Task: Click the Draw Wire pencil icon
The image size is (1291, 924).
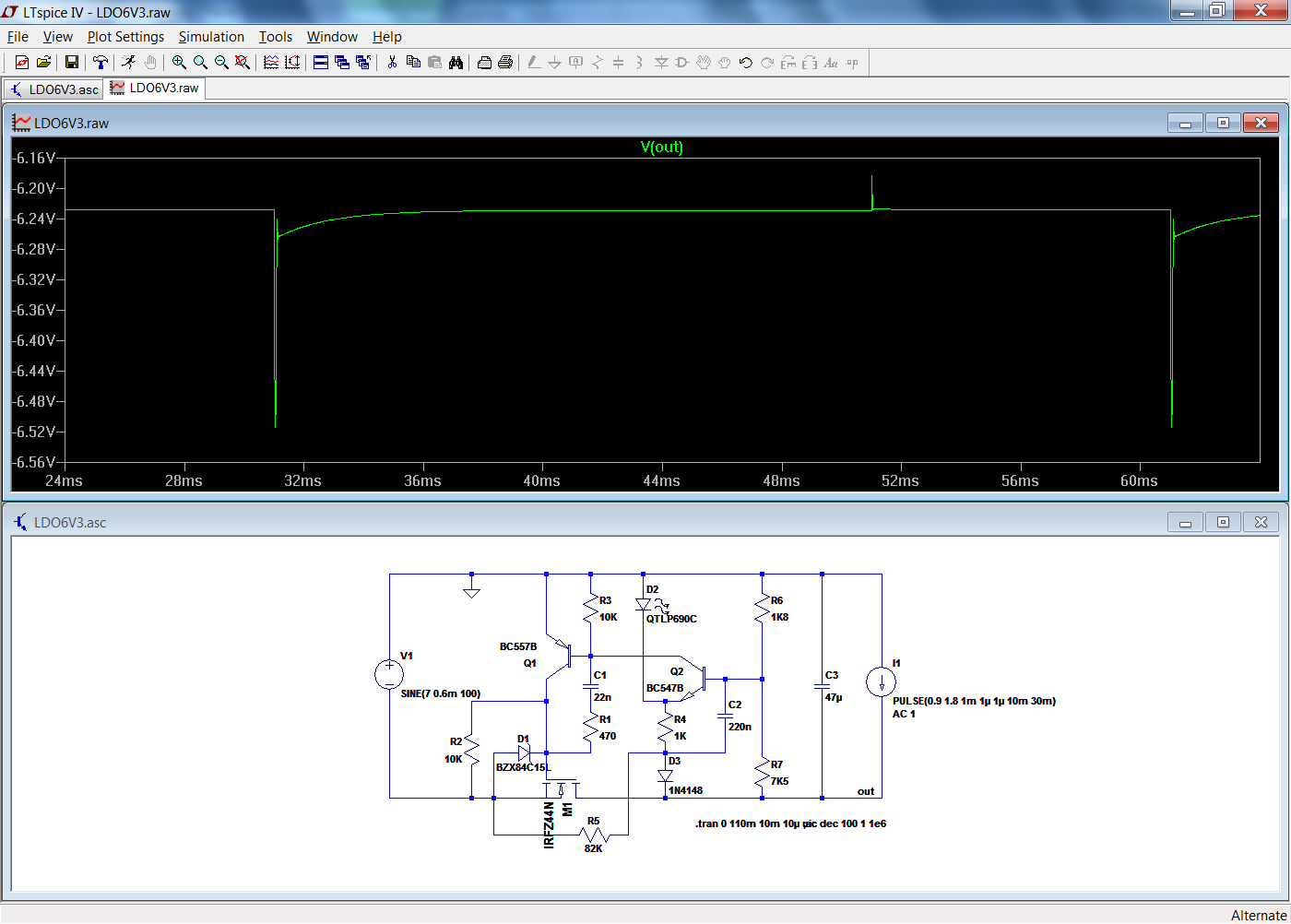Action: (534, 63)
